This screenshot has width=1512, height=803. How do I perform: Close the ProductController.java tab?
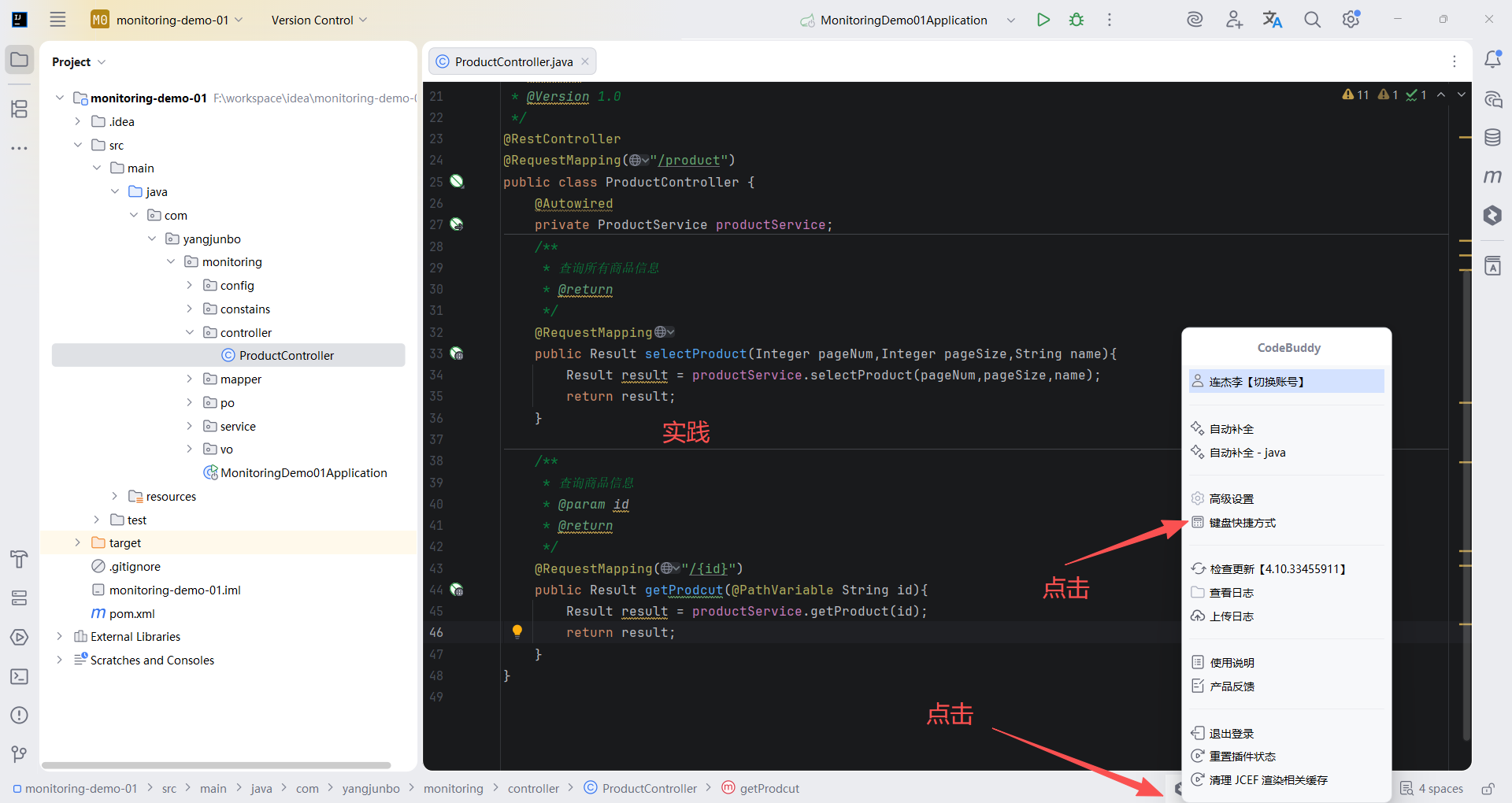coord(585,61)
